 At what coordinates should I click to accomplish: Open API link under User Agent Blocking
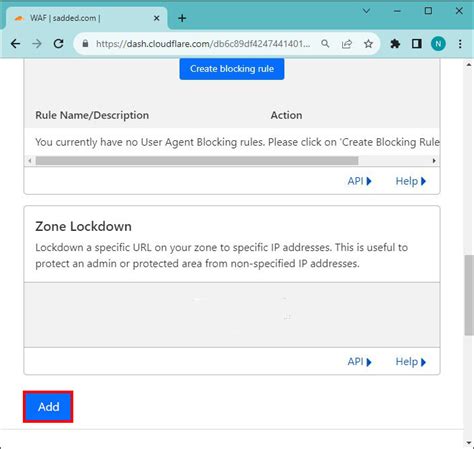359,181
